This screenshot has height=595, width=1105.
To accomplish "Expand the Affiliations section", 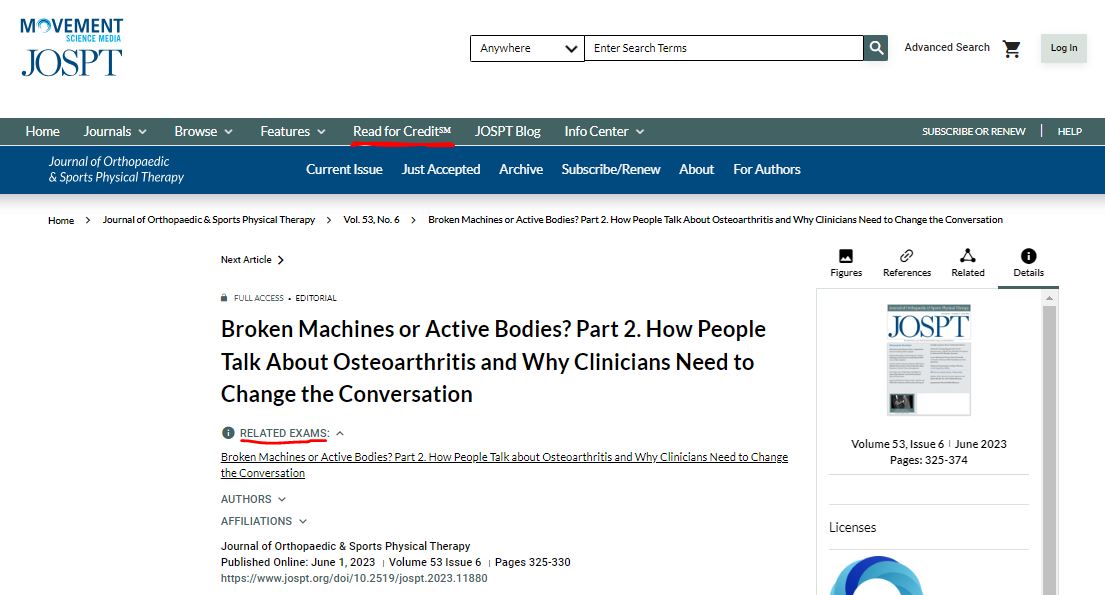I will click(x=264, y=521).
